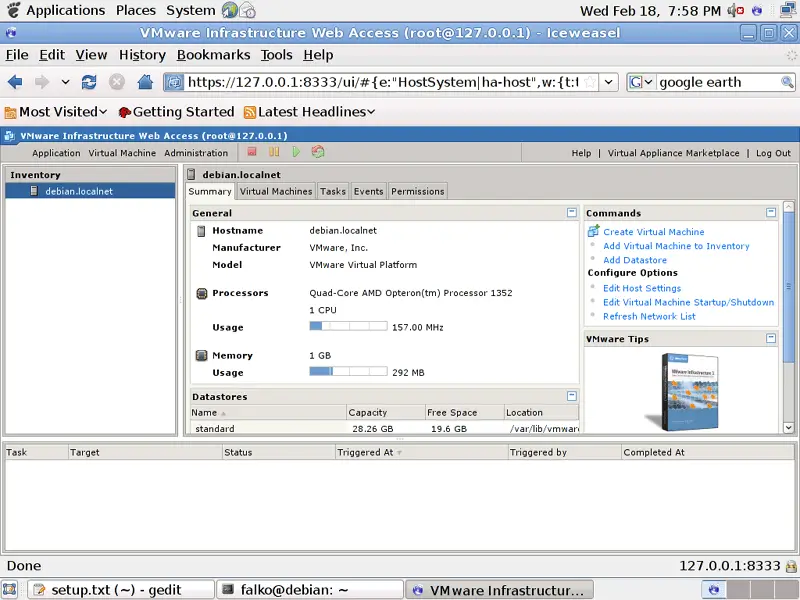
Task: Click the network monitor tray icon
Action: [x=789, y=10]
